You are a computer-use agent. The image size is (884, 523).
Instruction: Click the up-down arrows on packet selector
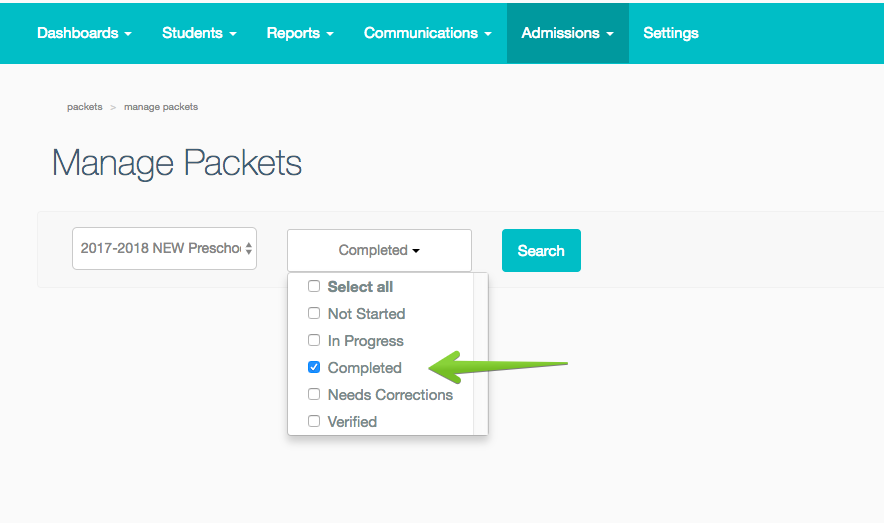[x=249, y=249]
